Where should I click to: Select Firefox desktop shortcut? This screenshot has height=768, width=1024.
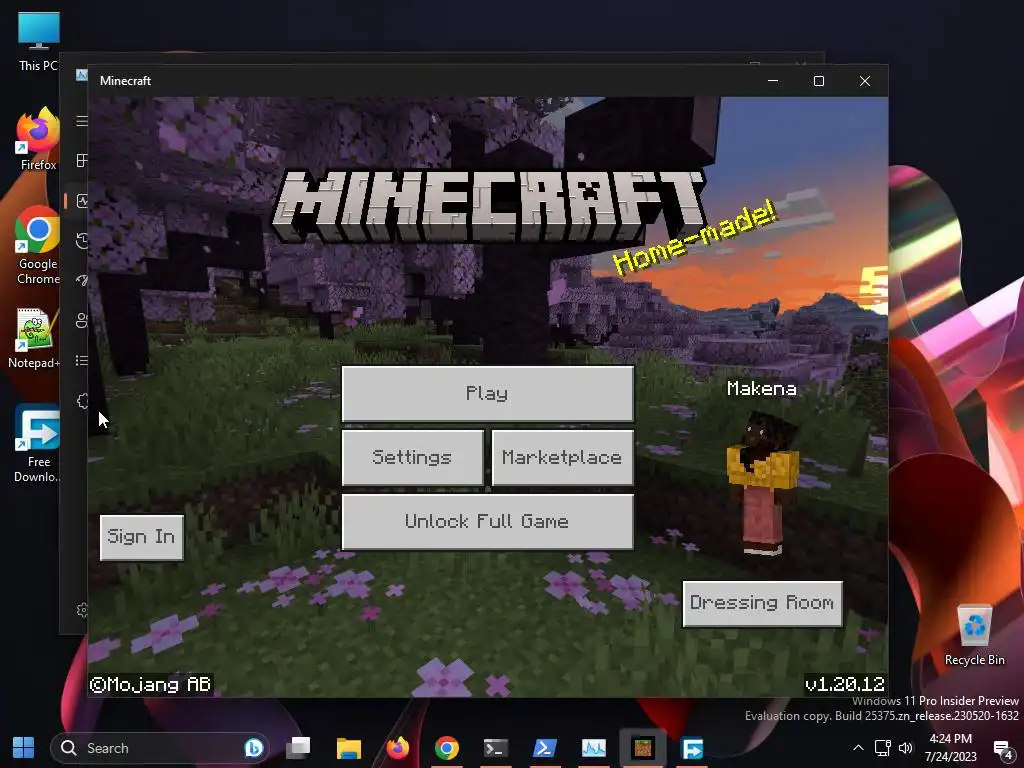(38, 139)
